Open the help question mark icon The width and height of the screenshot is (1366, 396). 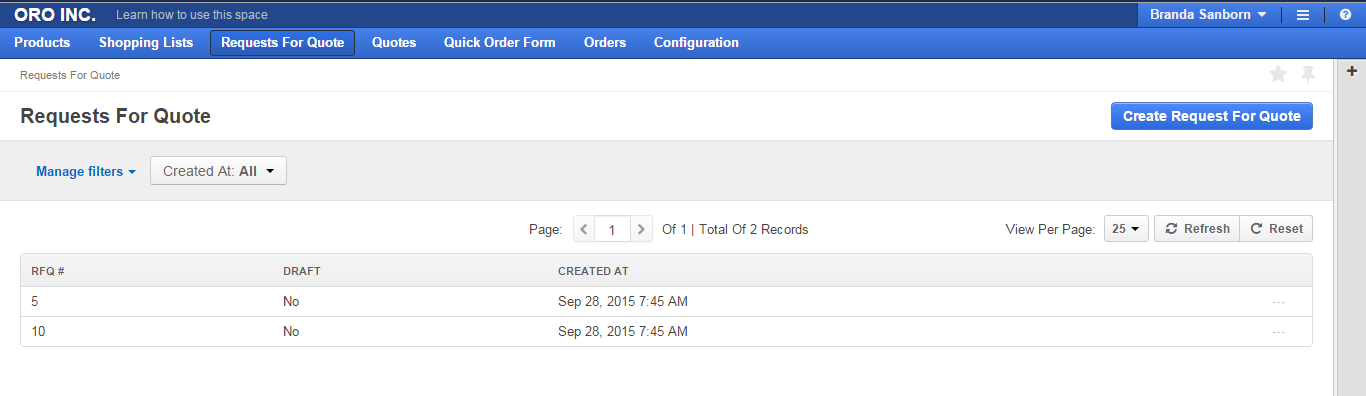pos(1345,15)
